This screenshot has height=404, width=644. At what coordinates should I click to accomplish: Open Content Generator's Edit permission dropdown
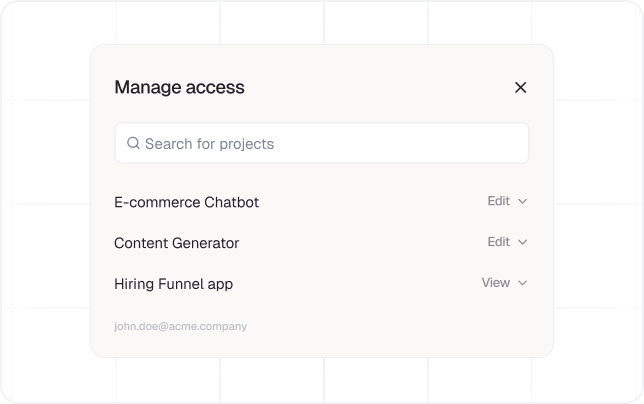(507, 242)
